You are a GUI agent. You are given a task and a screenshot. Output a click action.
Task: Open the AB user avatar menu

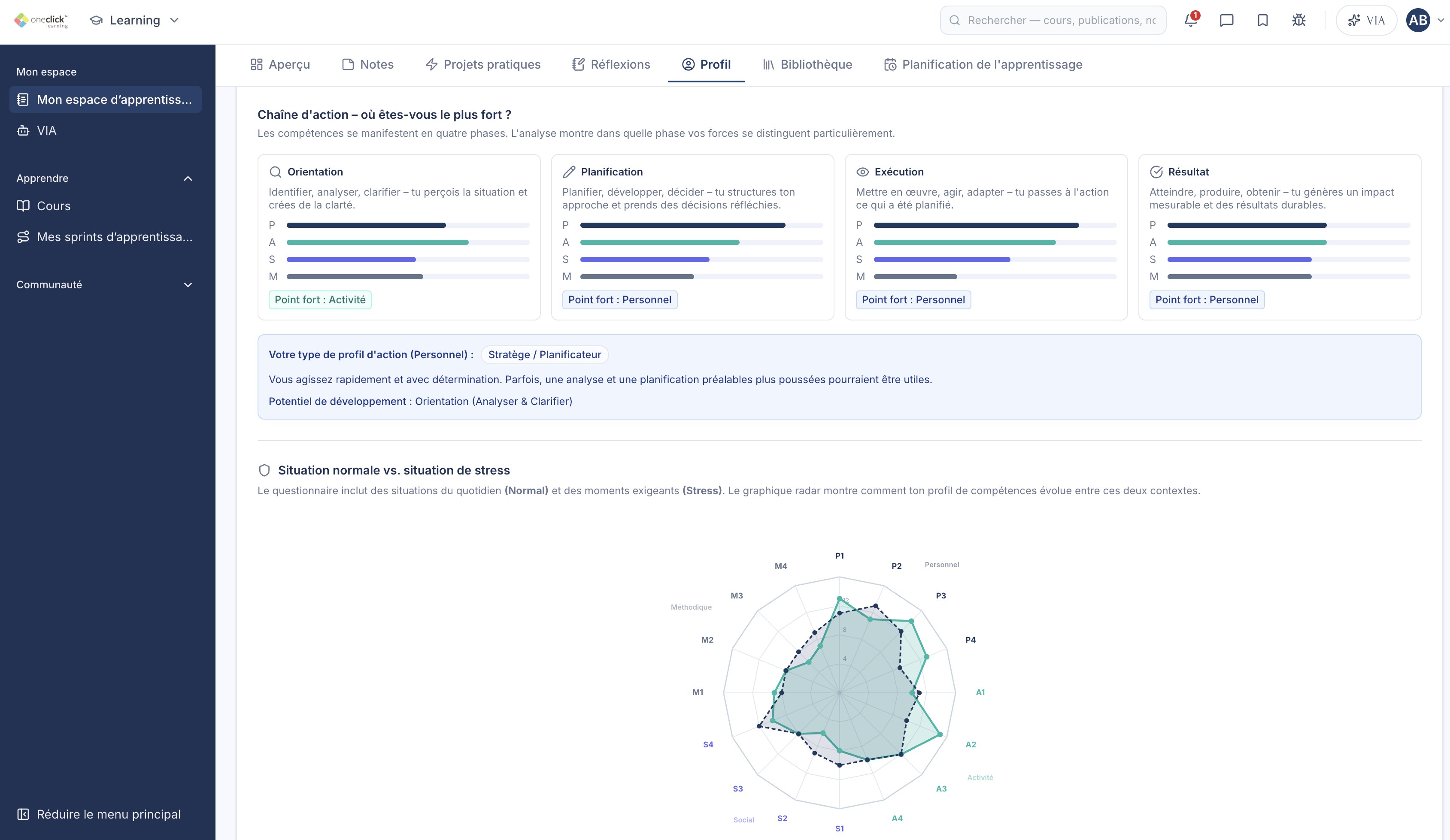point(1418,20)
